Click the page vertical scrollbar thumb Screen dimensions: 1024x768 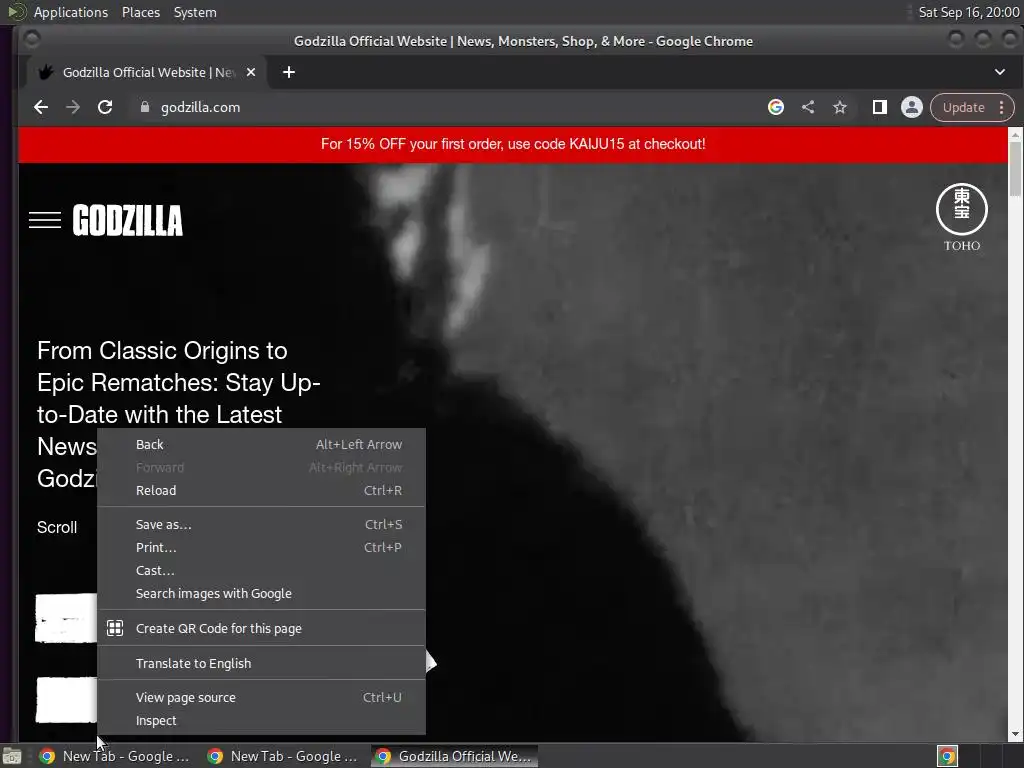[x=1016, y=168]
